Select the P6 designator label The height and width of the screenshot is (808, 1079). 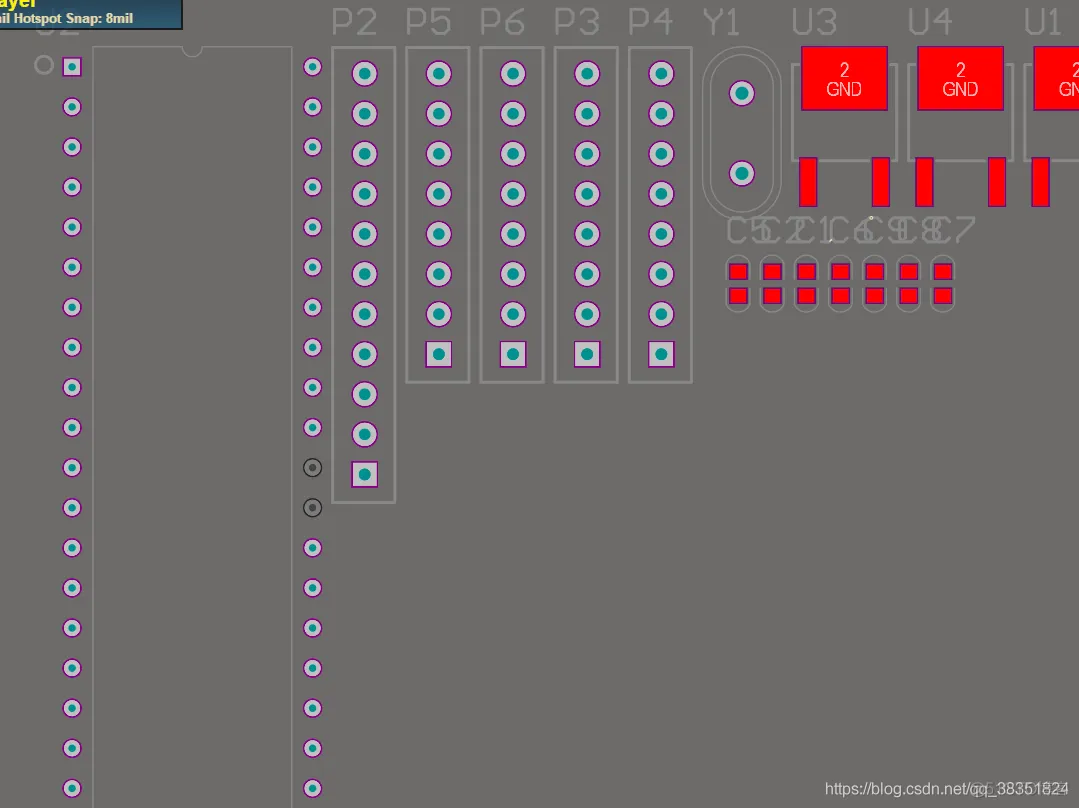502,22
